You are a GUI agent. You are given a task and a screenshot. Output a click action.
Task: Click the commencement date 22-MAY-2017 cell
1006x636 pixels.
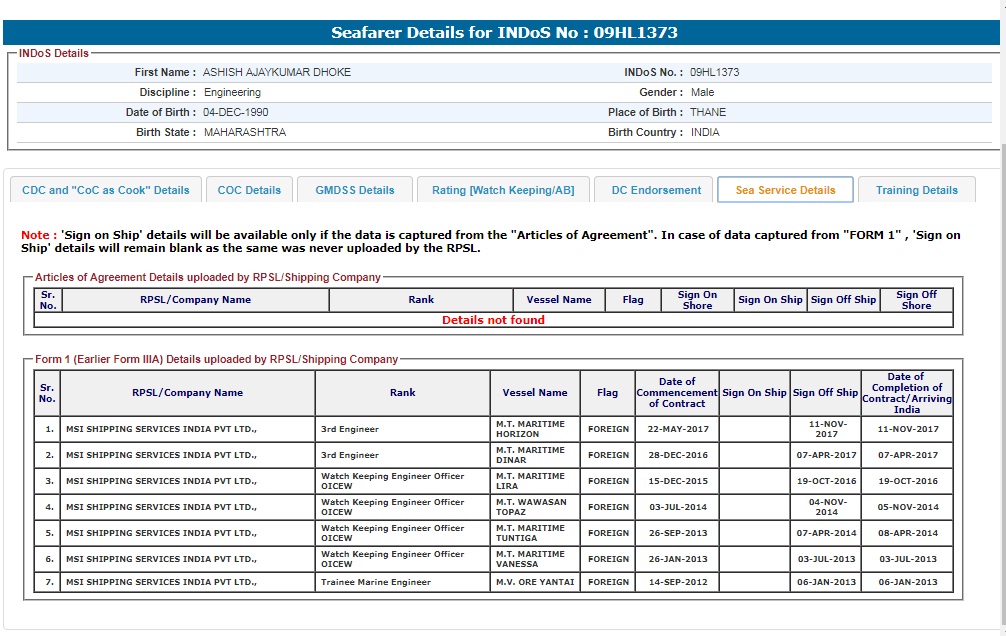coord(677,429)
